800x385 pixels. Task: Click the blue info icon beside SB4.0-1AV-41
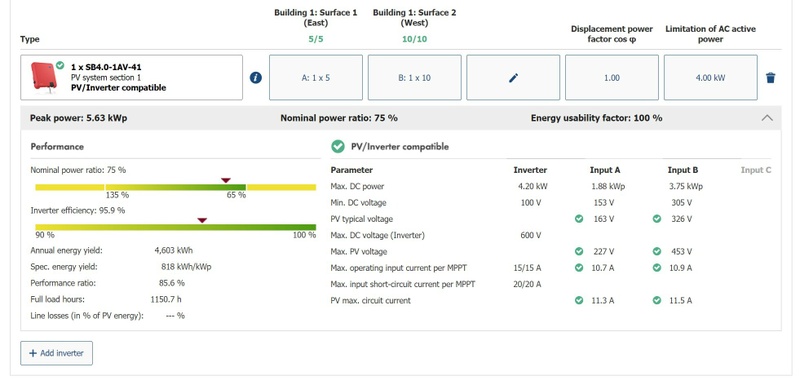click(256, 78)
